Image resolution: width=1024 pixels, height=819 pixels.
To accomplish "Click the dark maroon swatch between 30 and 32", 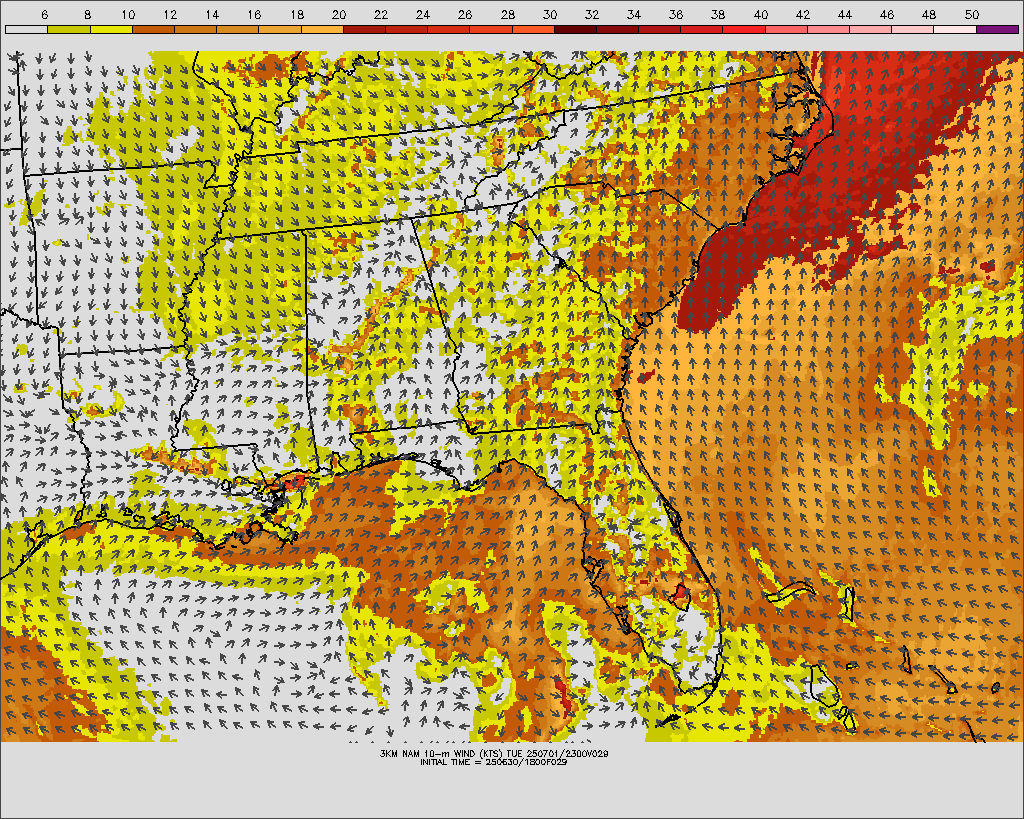I will 575,29.
